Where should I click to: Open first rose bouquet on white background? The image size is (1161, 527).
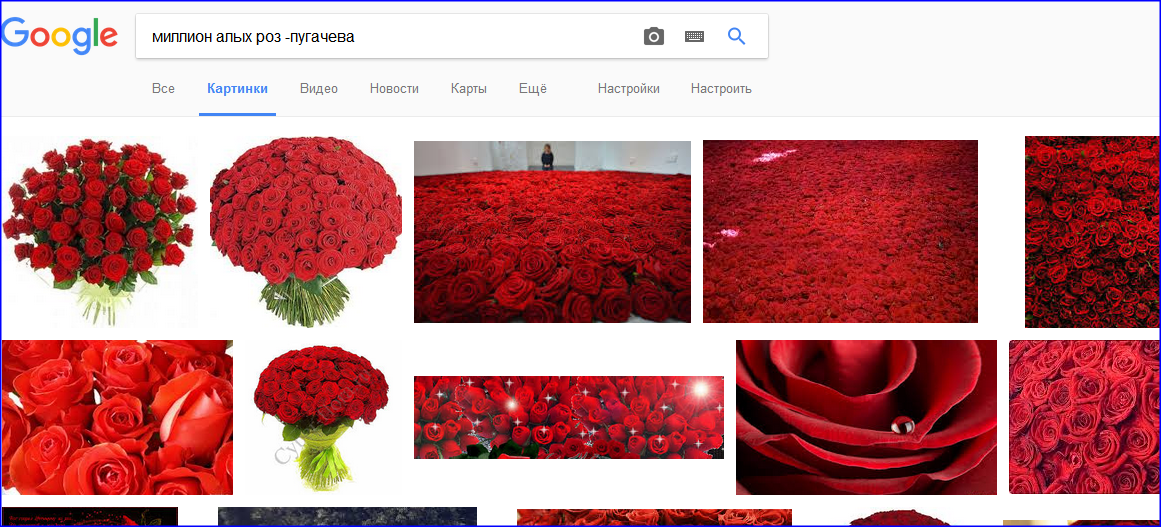tap(100, 230)
